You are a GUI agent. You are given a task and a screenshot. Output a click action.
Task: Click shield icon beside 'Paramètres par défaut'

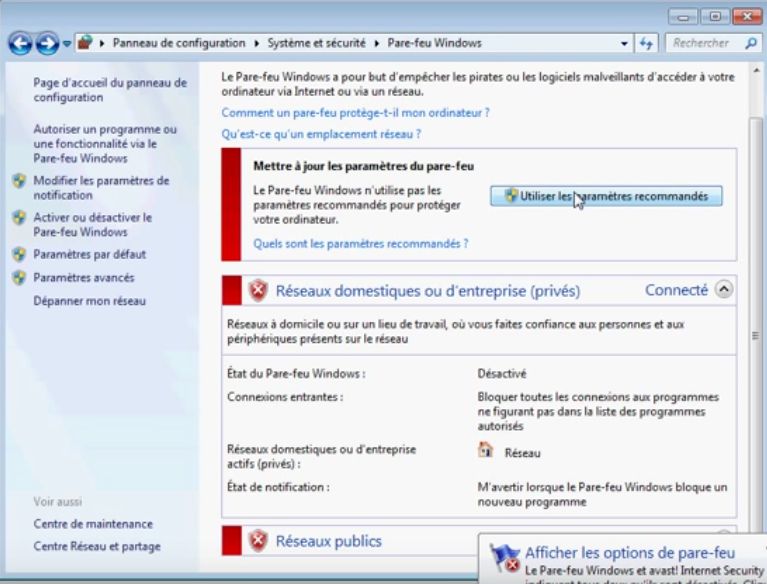[20, 254]
